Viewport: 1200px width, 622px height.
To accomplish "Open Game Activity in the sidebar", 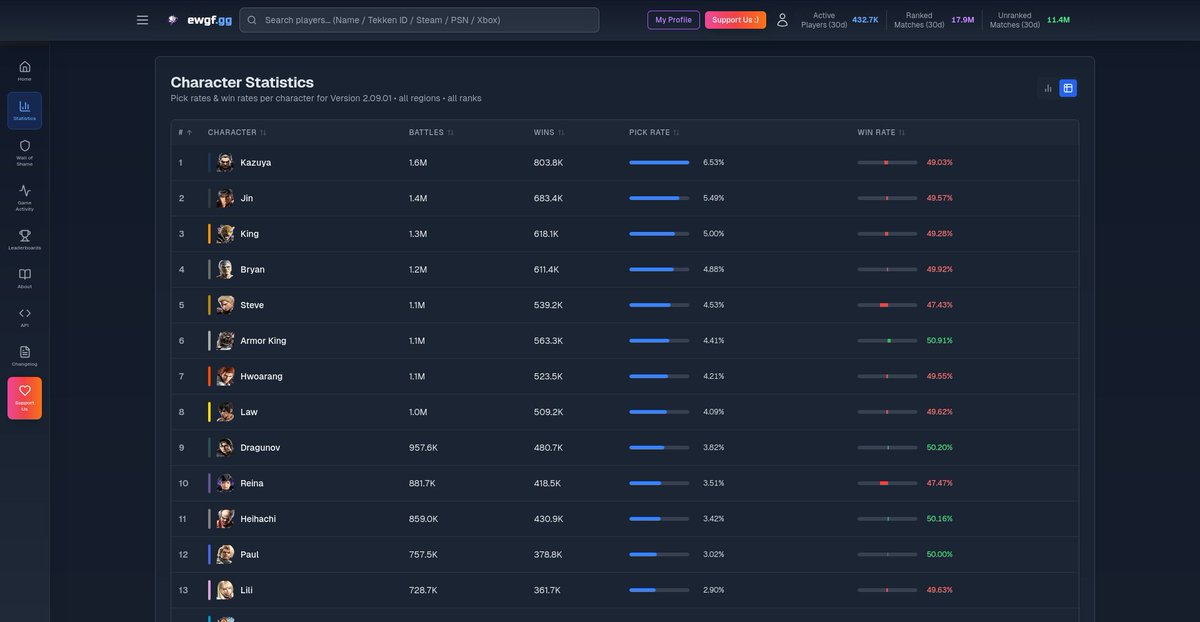I will [x=25, y=197].
